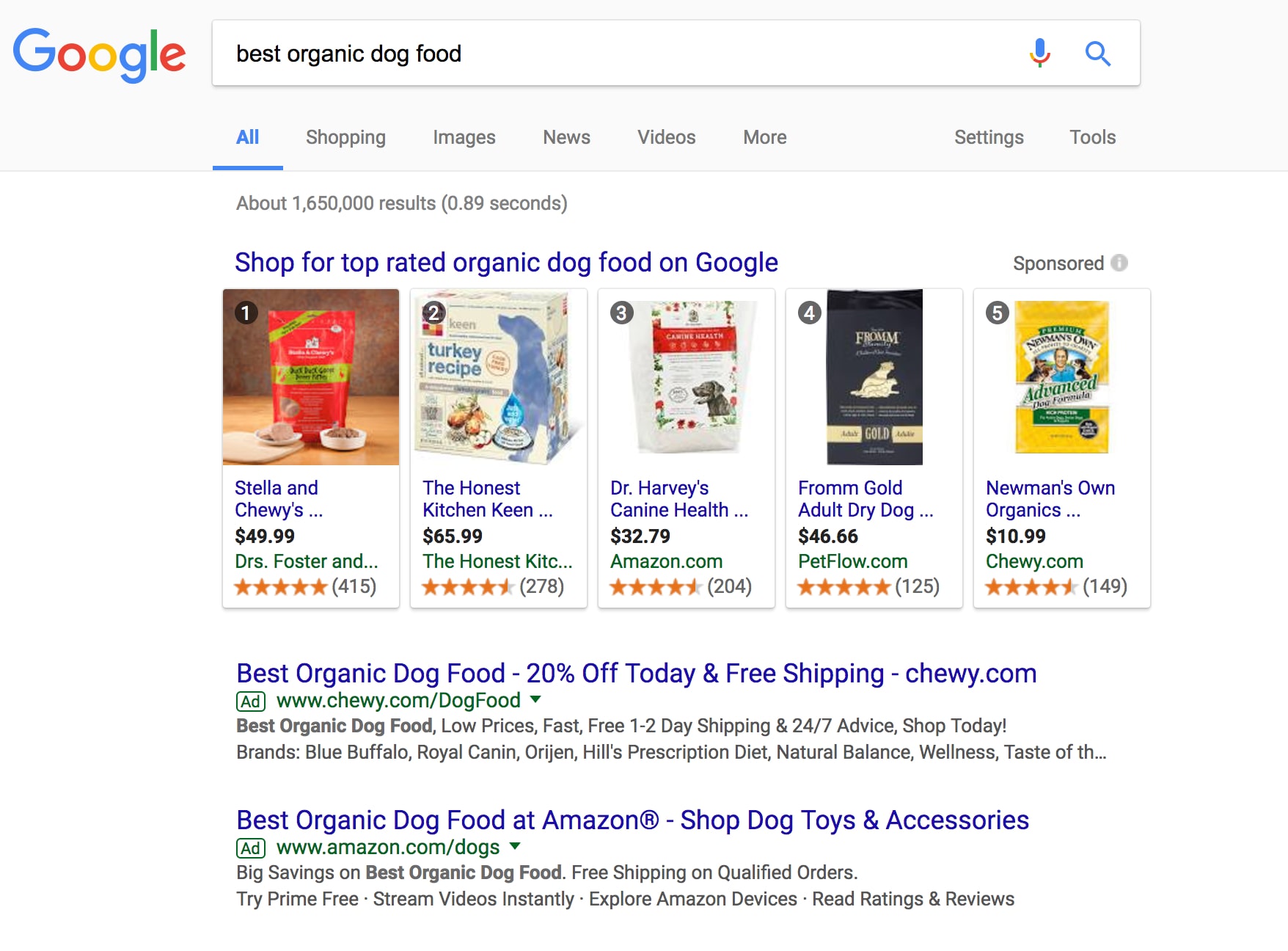1288x951 pixels.
Task: Click the $65.99 price
Action: tap(453, 536)
